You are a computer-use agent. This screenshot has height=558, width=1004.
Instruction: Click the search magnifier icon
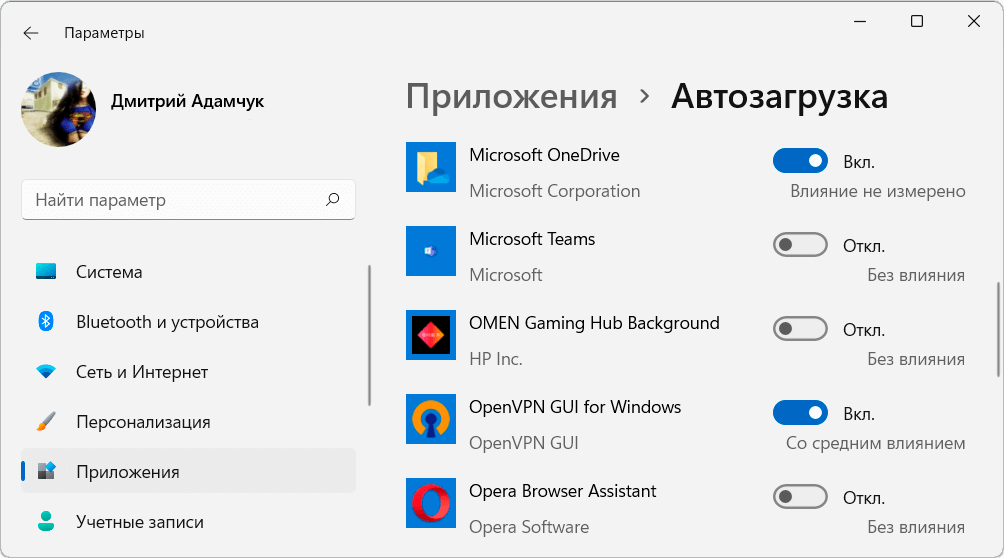pyautogui.click(x=333, y=200)
